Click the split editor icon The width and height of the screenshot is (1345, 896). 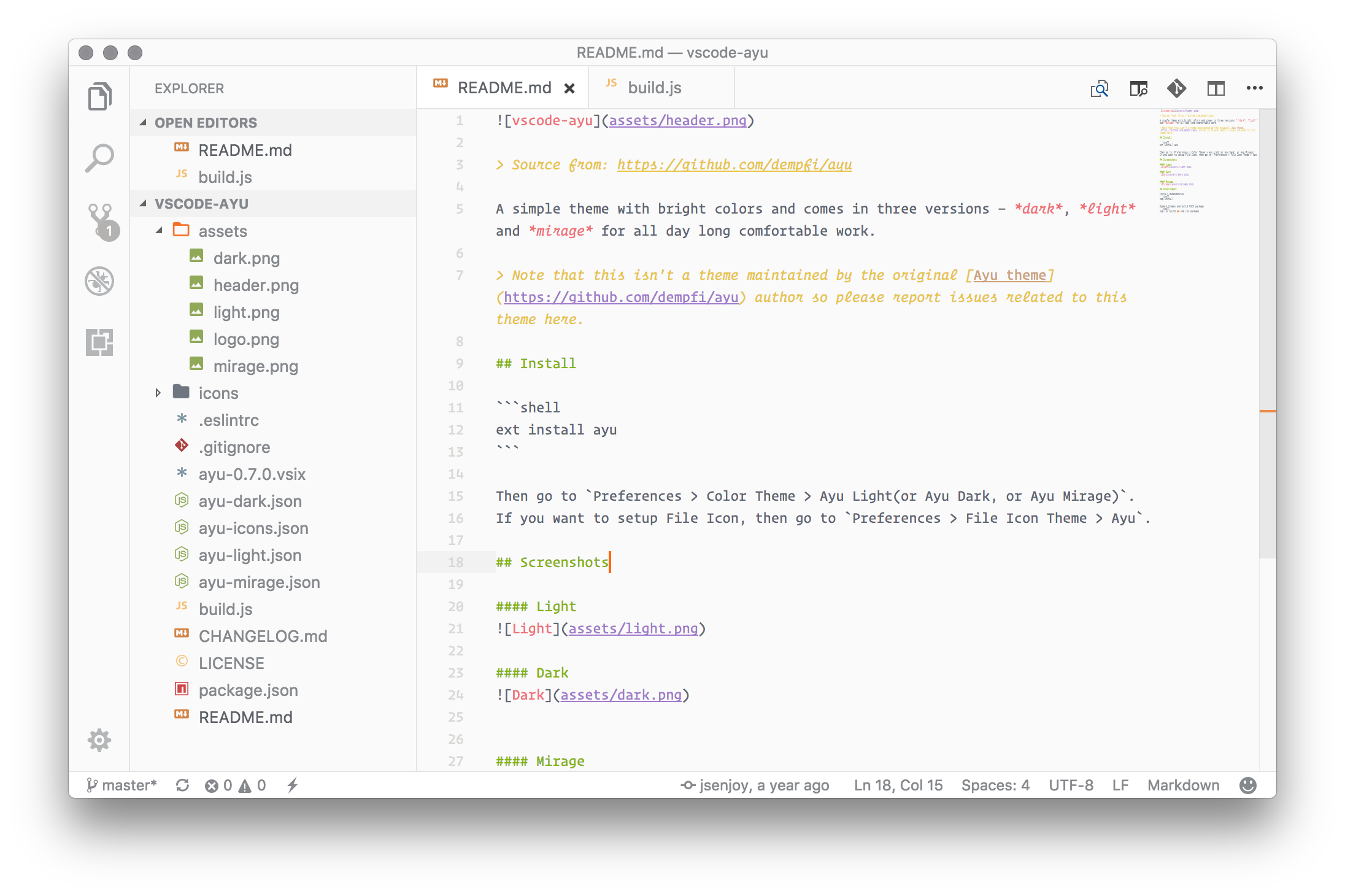point(1216,88)
